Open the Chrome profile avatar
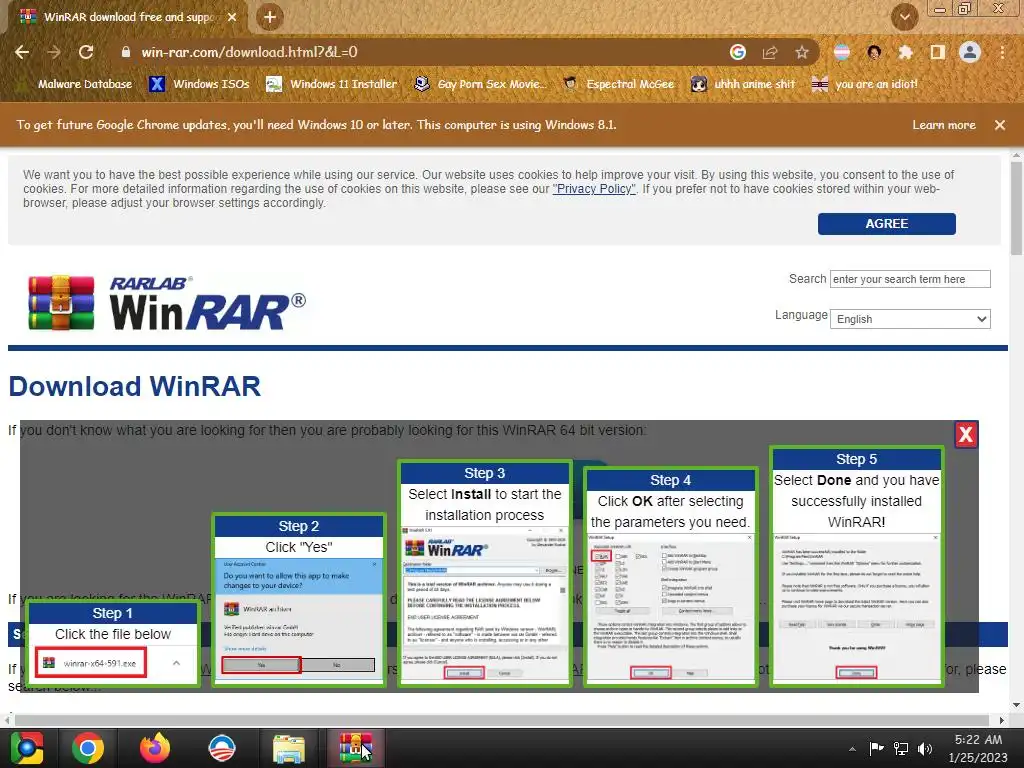The width and height of the screenshot is (1024, 768). coord(970,52)
